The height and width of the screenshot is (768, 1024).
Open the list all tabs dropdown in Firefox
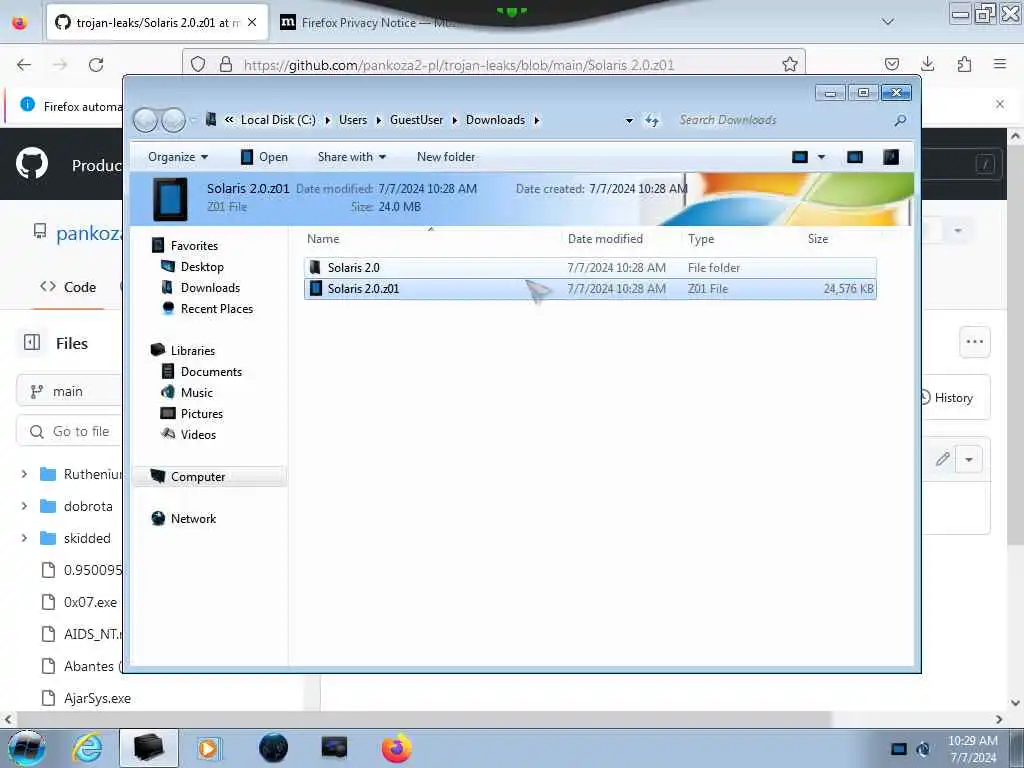888,22
